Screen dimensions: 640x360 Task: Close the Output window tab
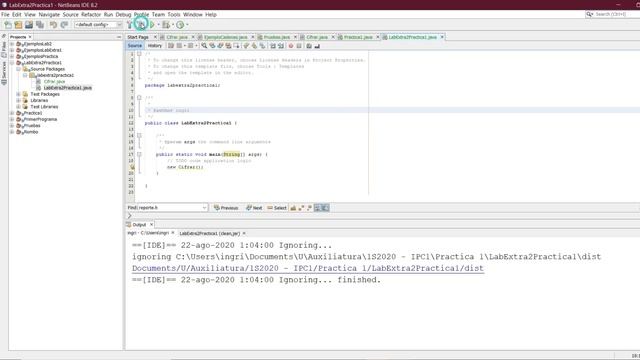point(151,224)
